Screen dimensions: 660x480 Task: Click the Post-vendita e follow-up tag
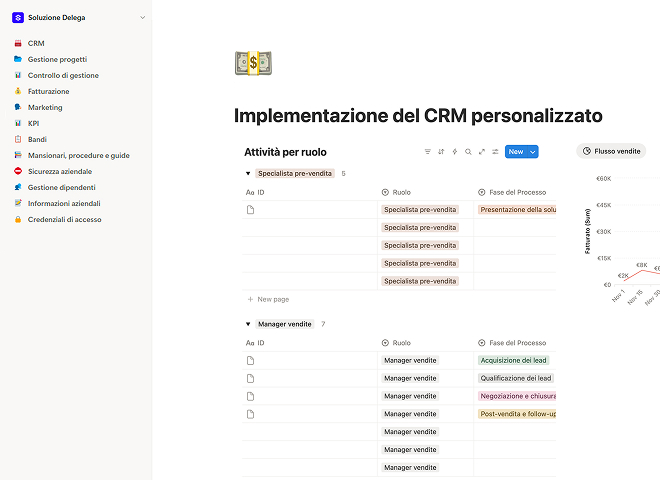point(517,414)
